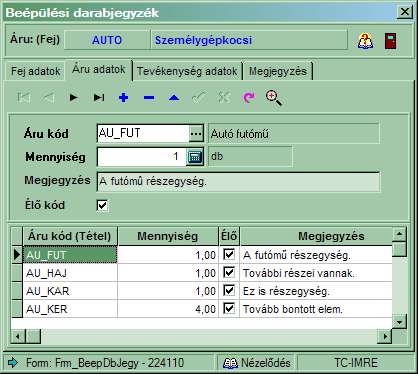This screenshot has height=374, width=418.
Task: Click the cancel edit X icon
Action: [224, 98]
